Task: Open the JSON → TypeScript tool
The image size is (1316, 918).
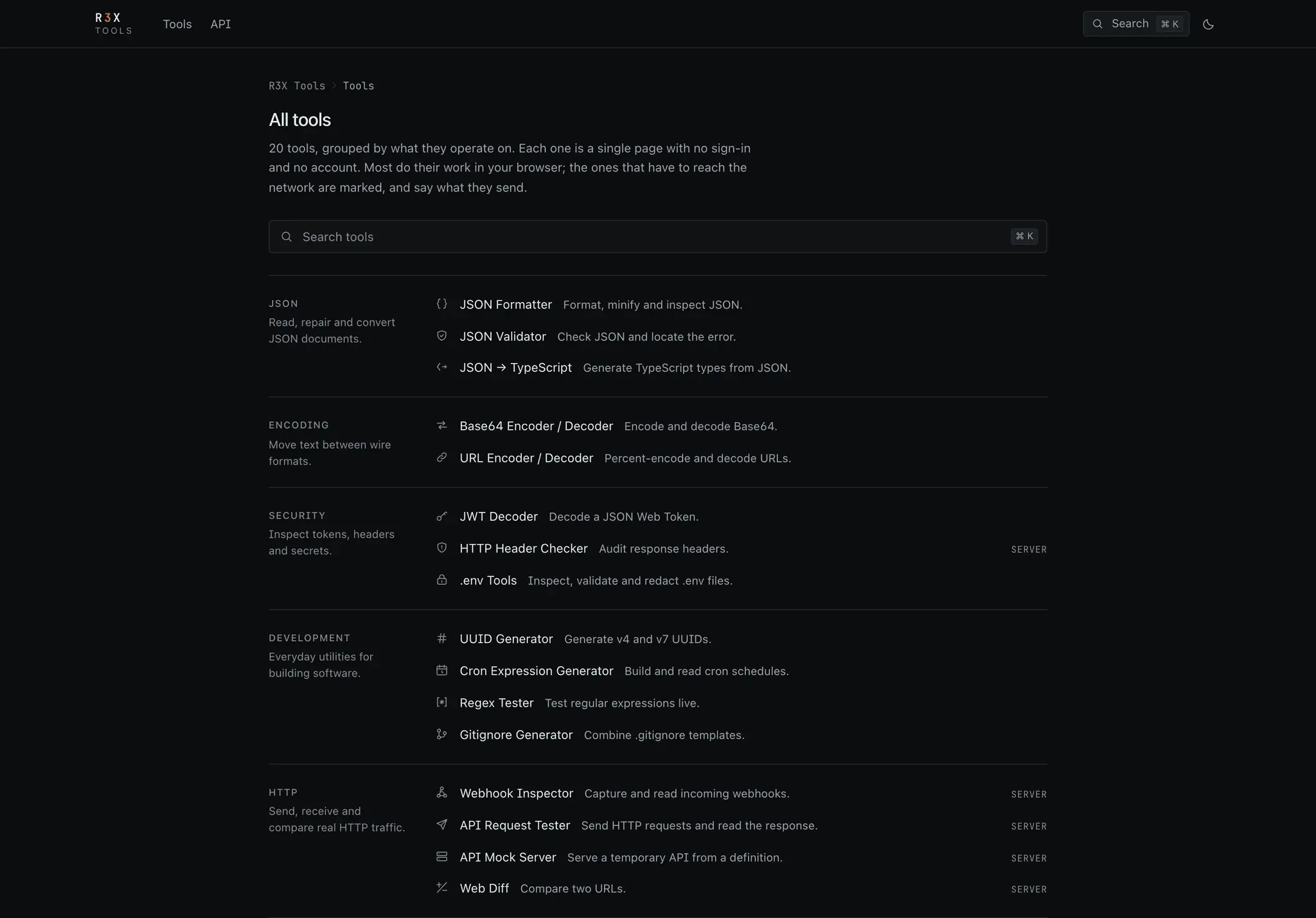Action: [x=515, y=367]
